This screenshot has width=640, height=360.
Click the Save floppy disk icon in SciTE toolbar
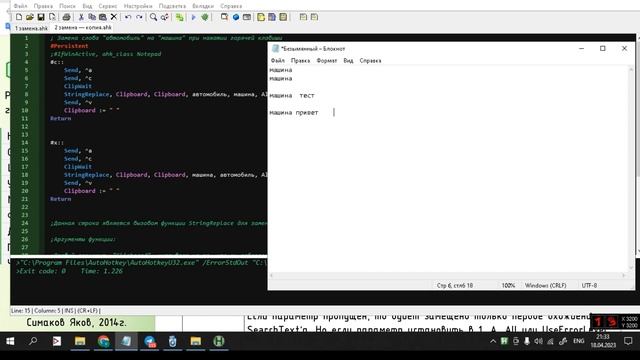pyautogui.click(x=41, y=17)
